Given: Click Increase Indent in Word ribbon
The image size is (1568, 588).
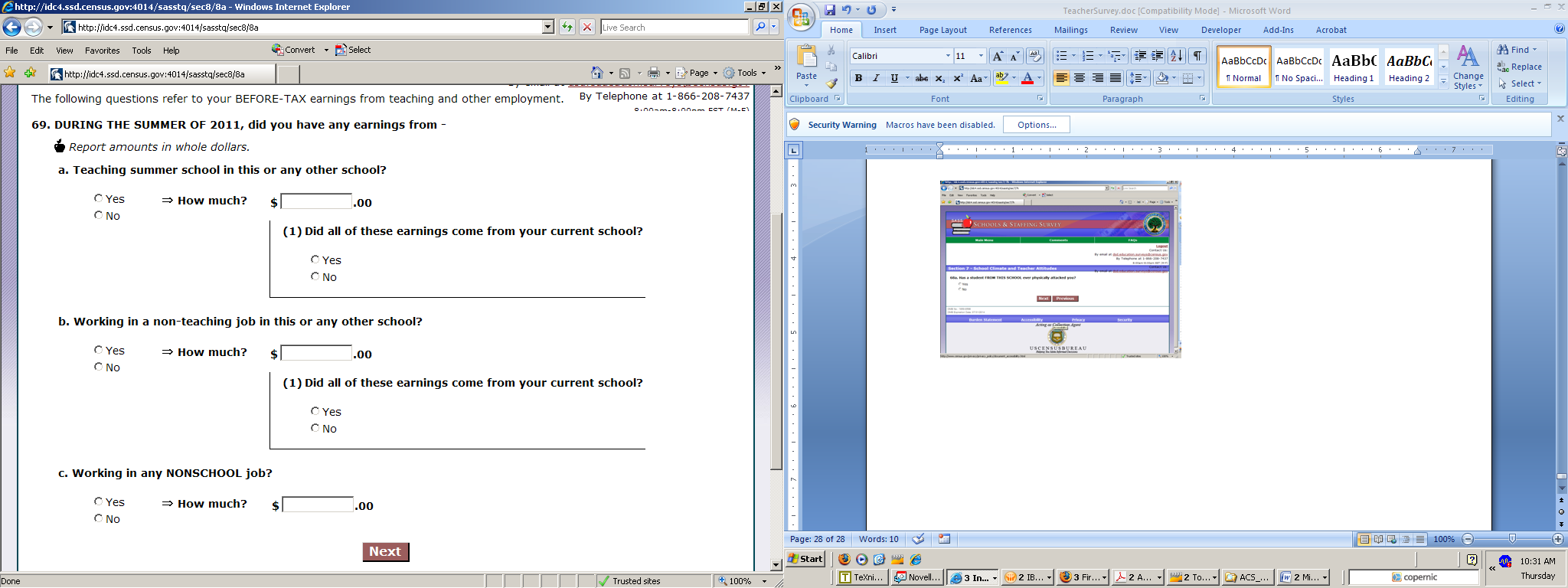Looking at the screenshot, I should tap(1158, 56).
